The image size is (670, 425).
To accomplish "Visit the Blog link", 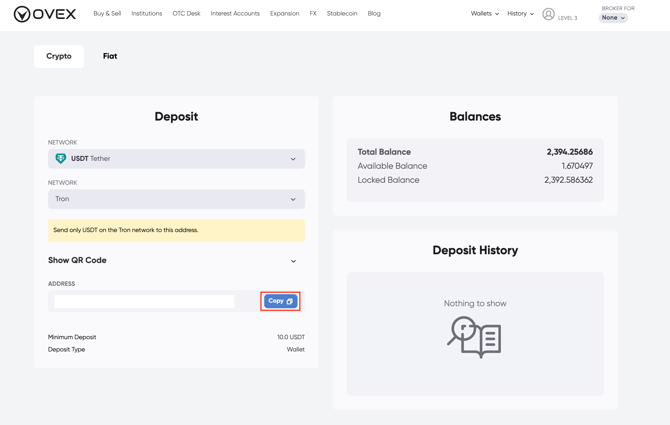I will tap(374, 14).
